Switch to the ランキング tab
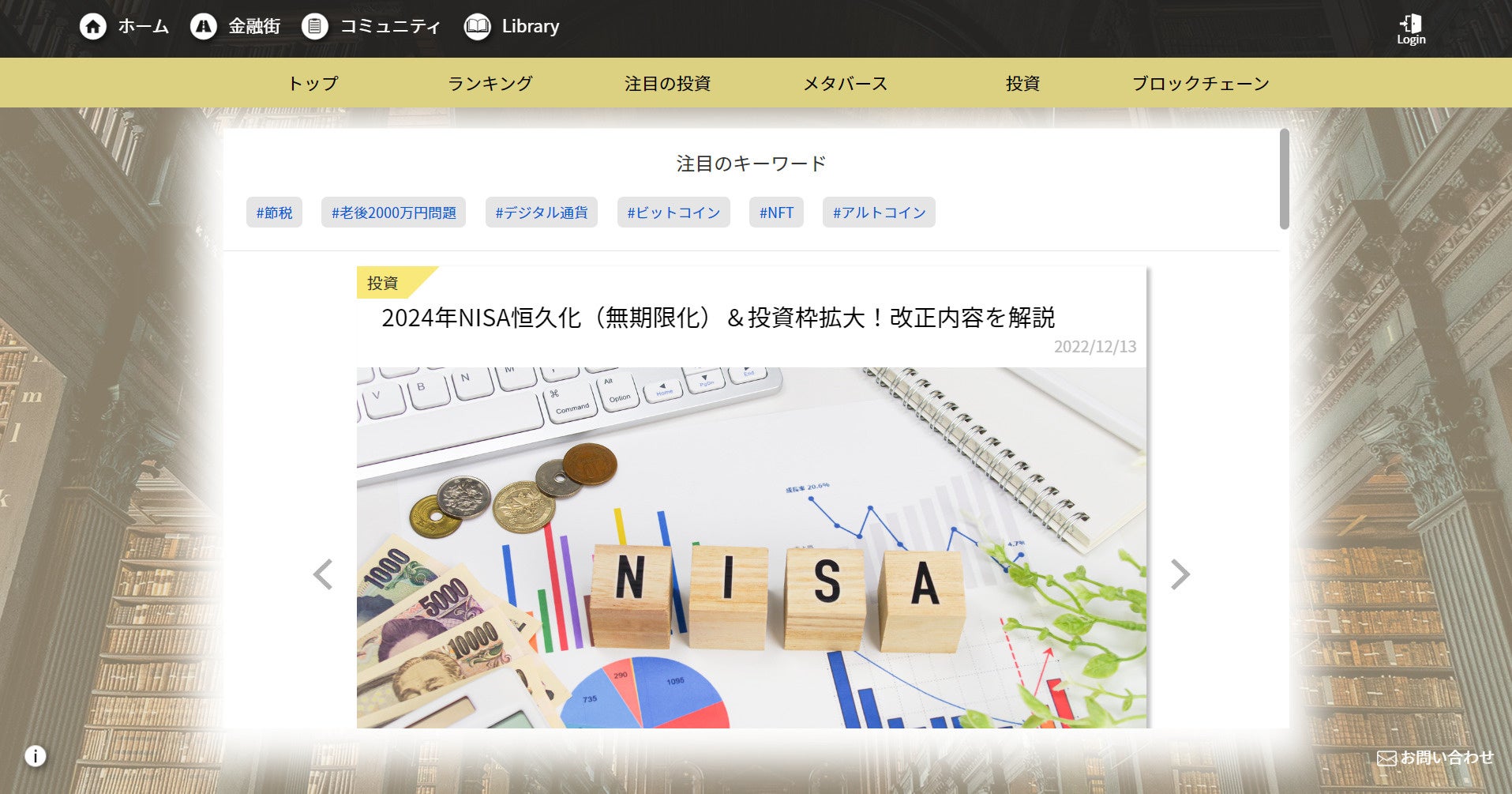Image resolution: width=1512 pixels, height=794 pixels. pos(490,83)
